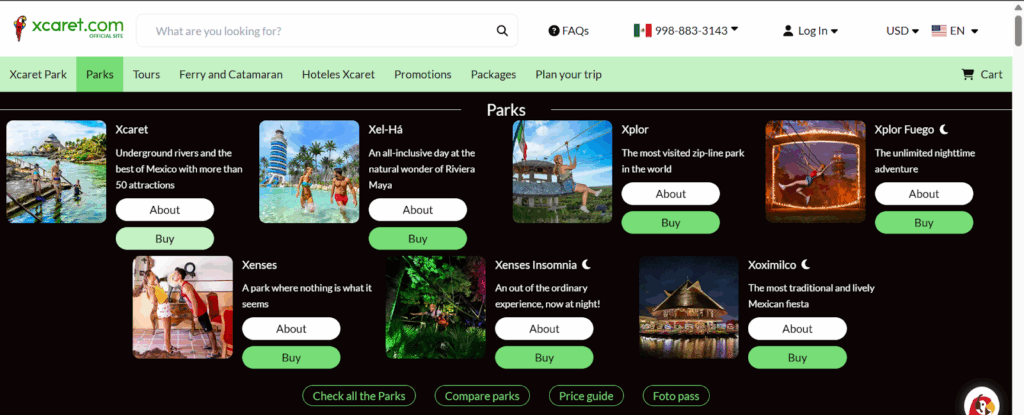Click the Xel-Há lighthouse thumbnail image

tap(309, 171)
